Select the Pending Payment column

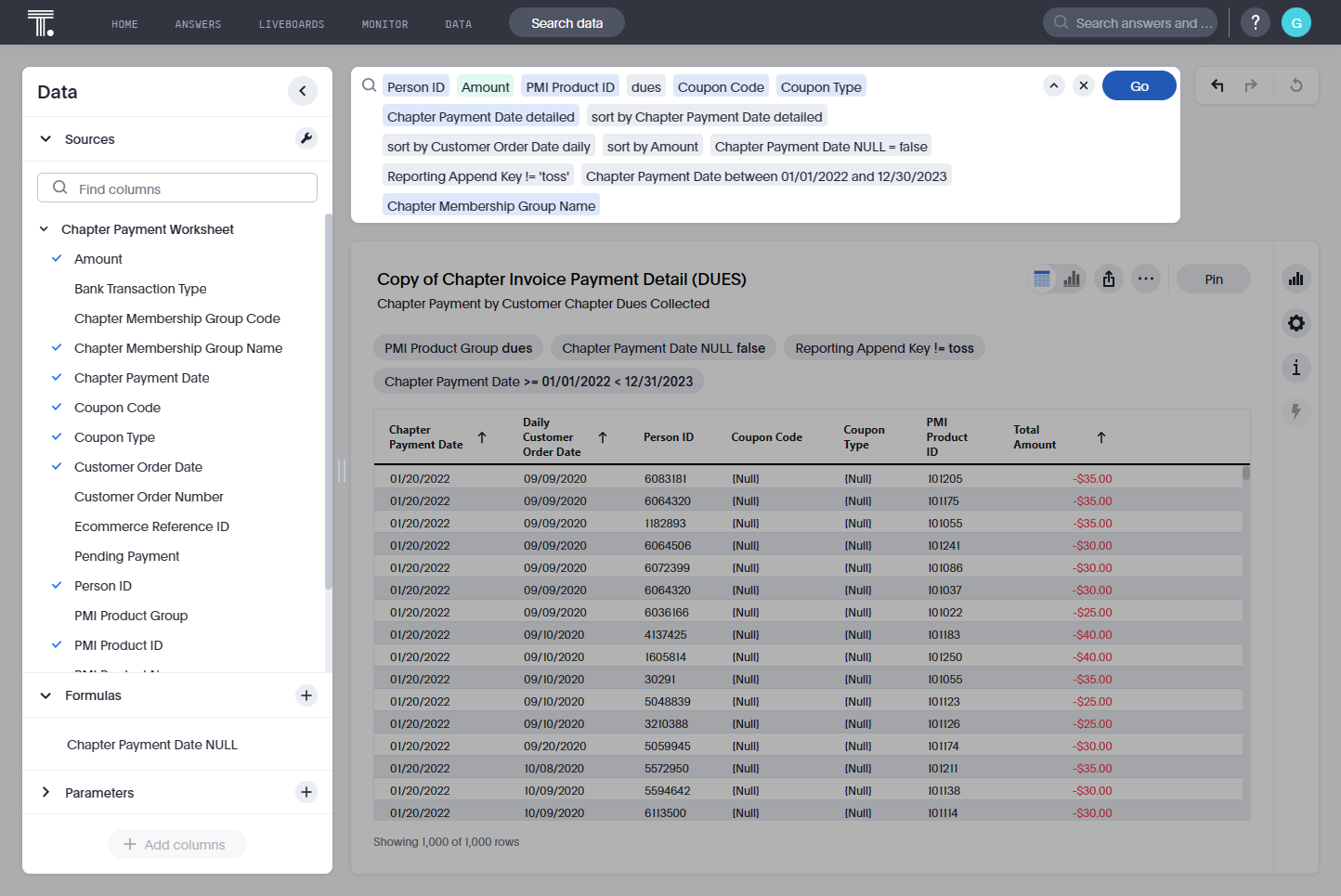tap(127, 556)
